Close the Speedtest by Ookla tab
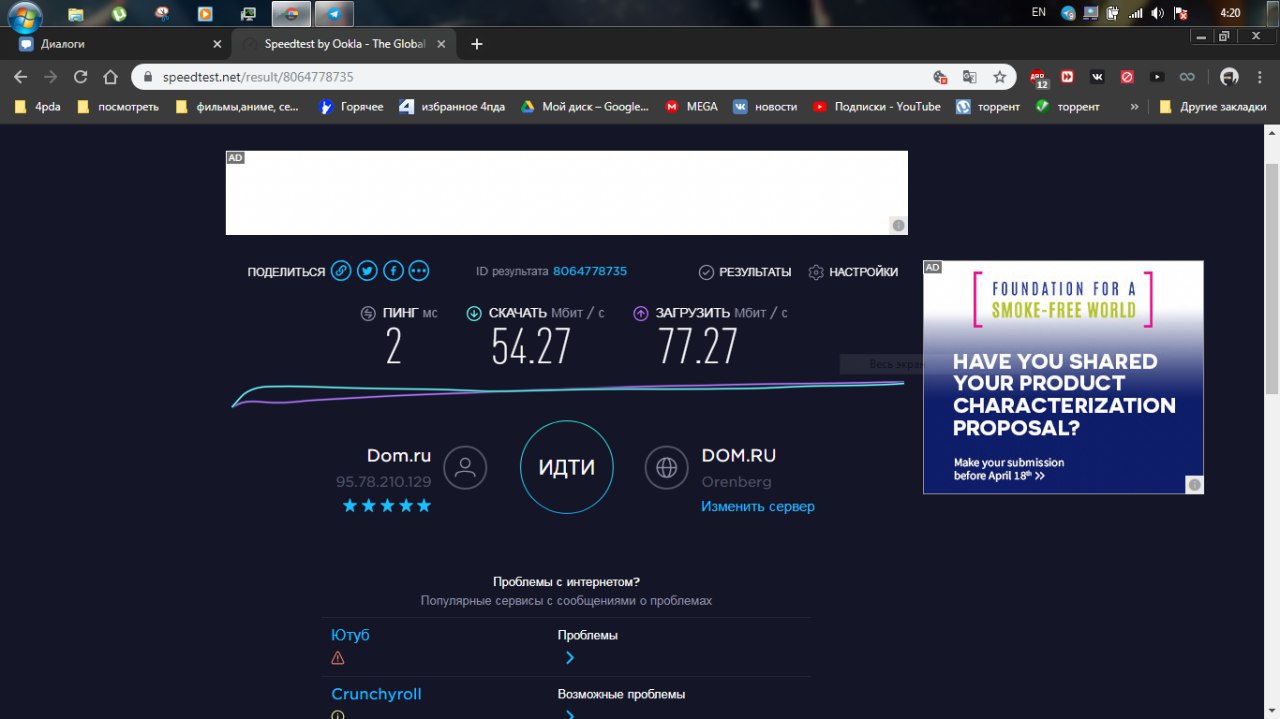This screenshot has height=719, width=1280. pyautogui.click(x=442, y=44)
